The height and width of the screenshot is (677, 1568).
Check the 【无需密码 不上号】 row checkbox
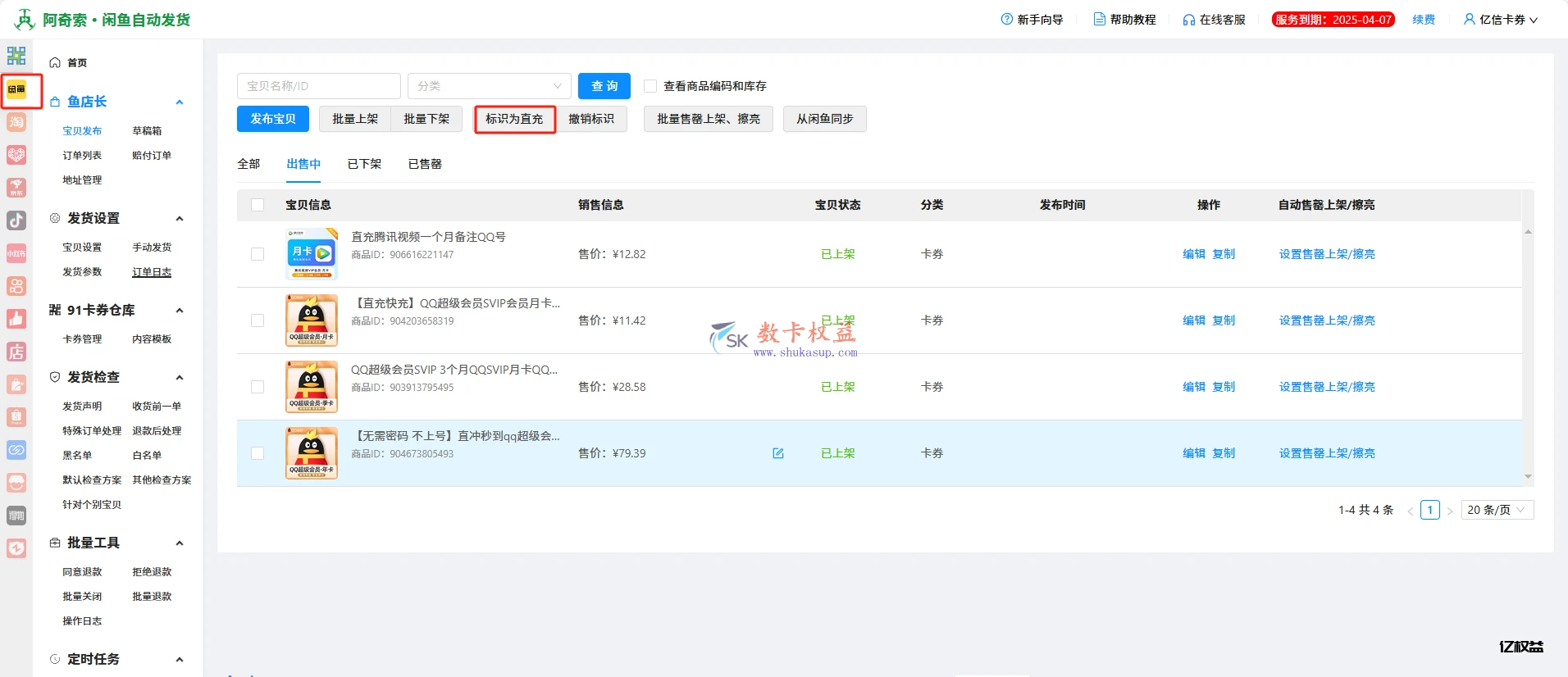(258, 453)
